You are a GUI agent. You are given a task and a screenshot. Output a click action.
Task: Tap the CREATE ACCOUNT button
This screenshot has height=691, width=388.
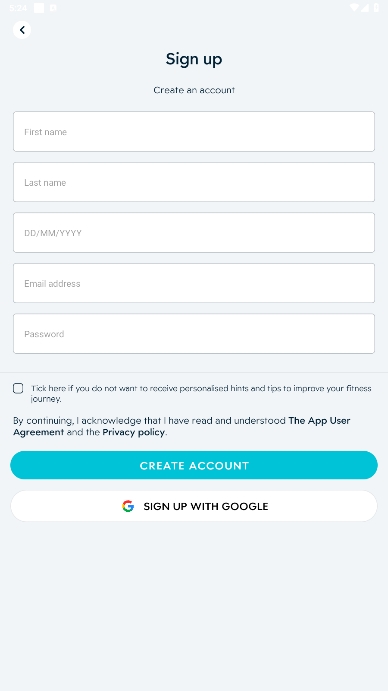[194, 465]
